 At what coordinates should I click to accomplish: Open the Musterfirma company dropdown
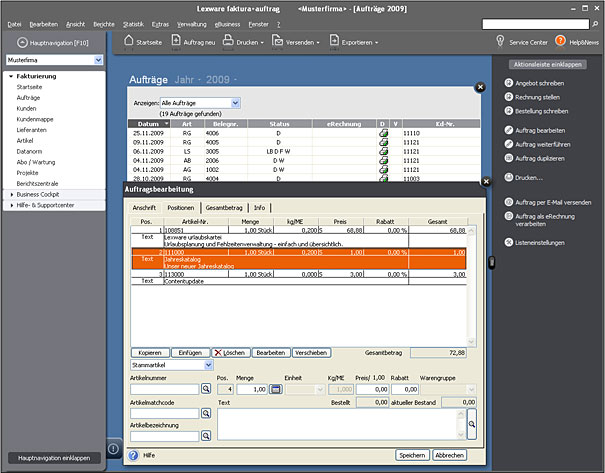[x=98, y=61]
